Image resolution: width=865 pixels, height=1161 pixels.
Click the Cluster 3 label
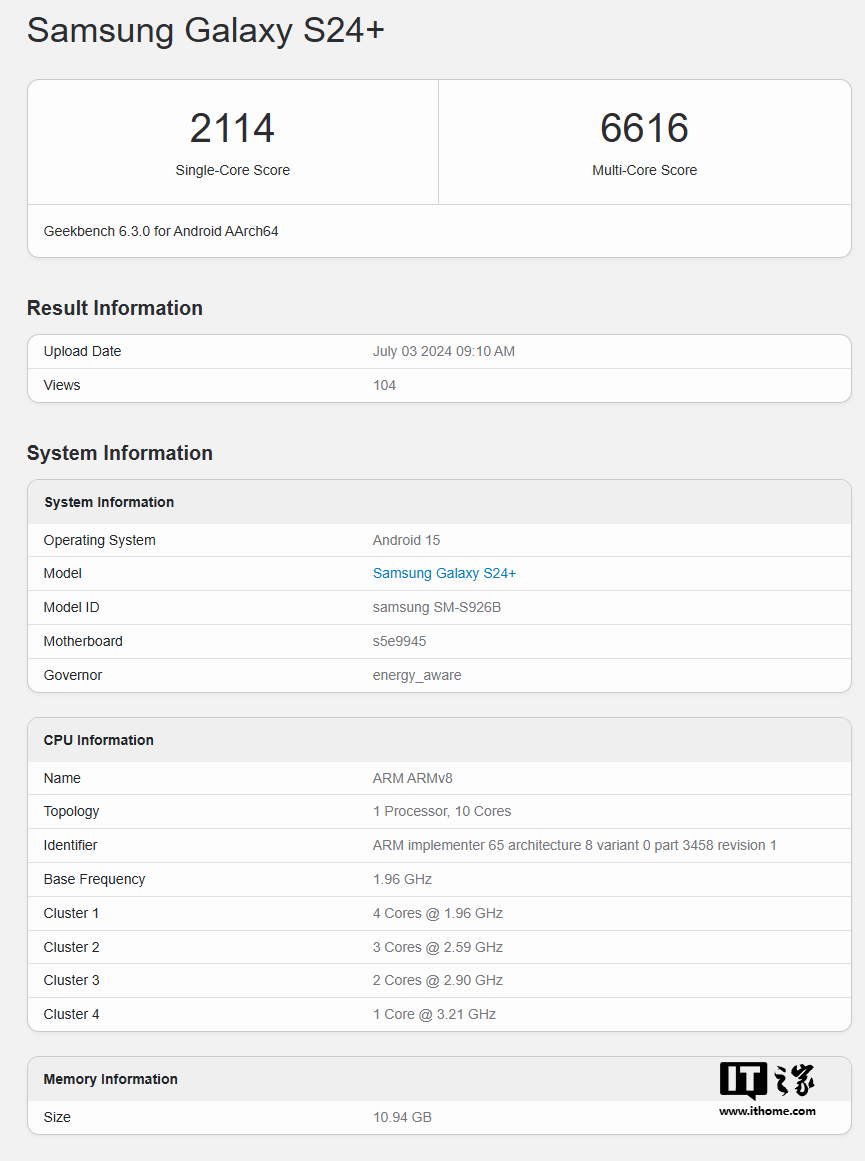click(x=71, y=980)
